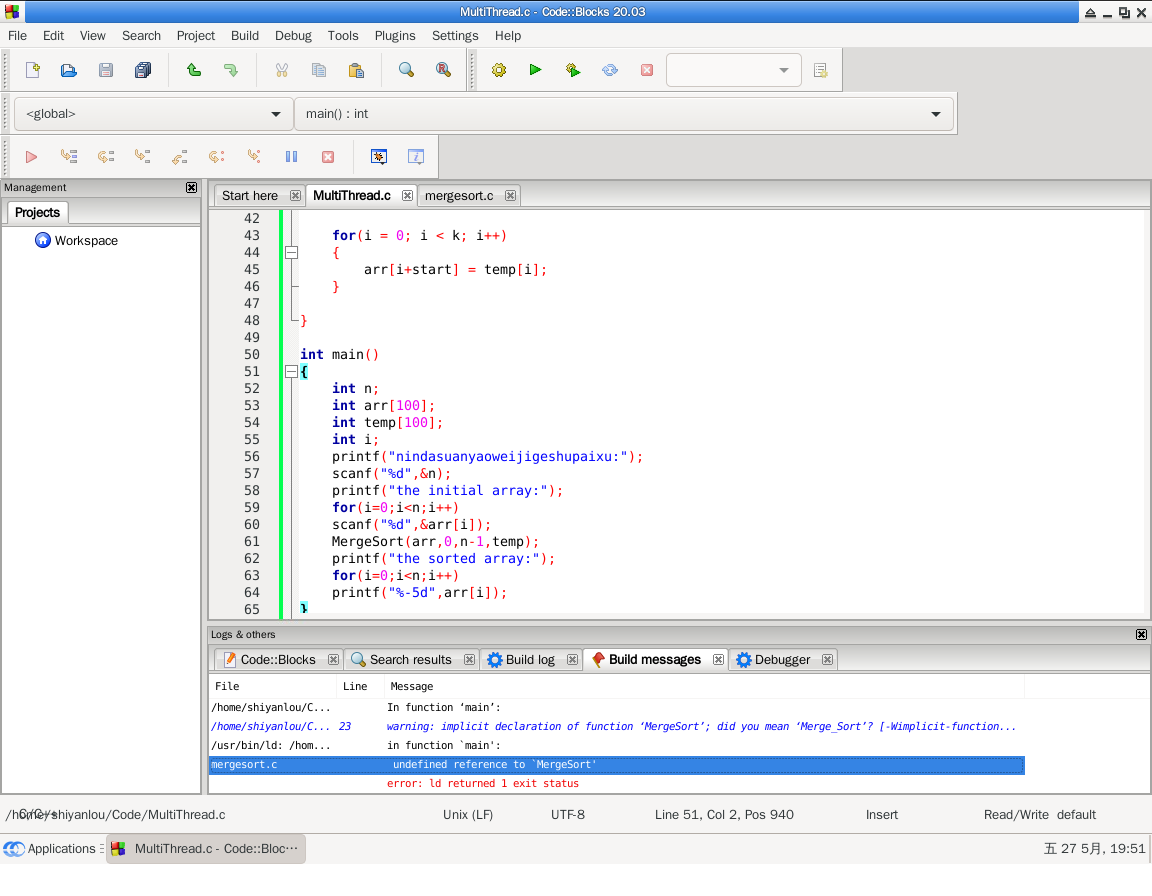Image resolution: width=1152 pixels, height=896 pixels.
Task: Click the Rebuild icon
Action: point(609,70)
